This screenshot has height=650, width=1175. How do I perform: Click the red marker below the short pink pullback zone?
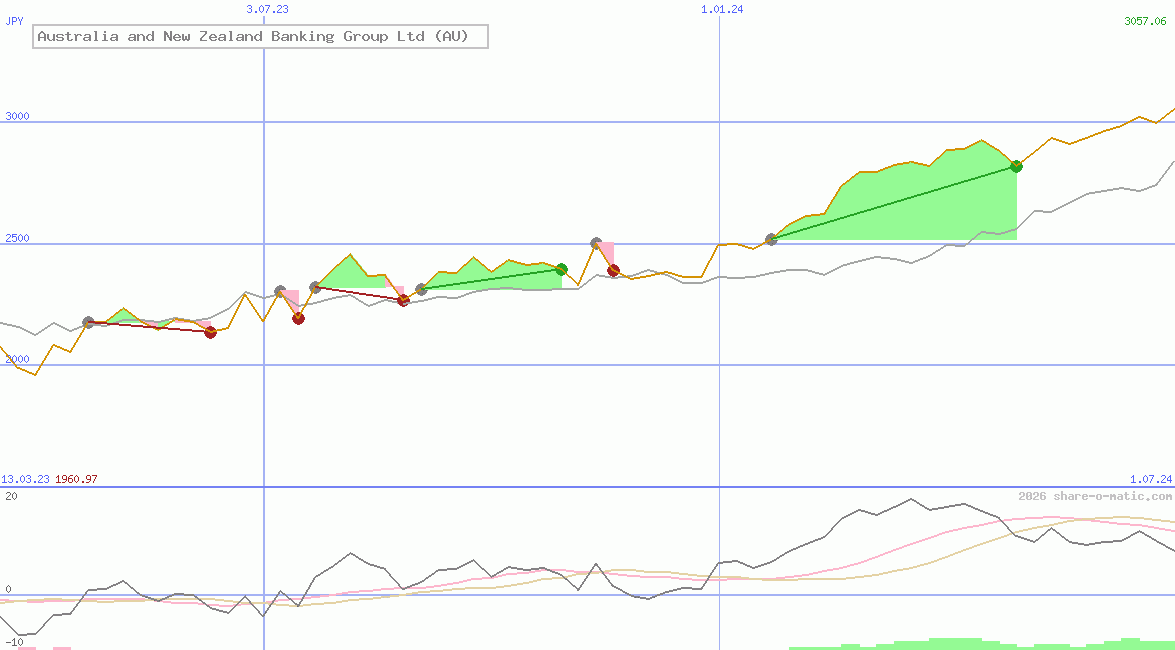(403, 301)
